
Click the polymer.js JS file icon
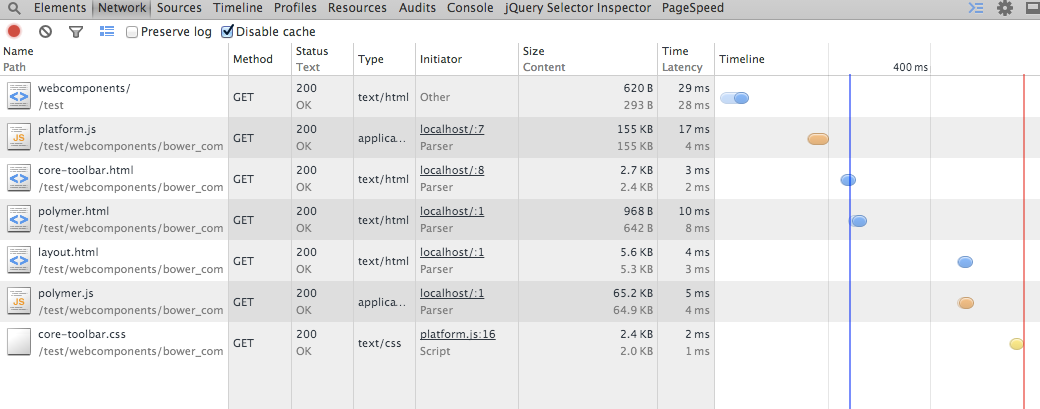[19, 302]
